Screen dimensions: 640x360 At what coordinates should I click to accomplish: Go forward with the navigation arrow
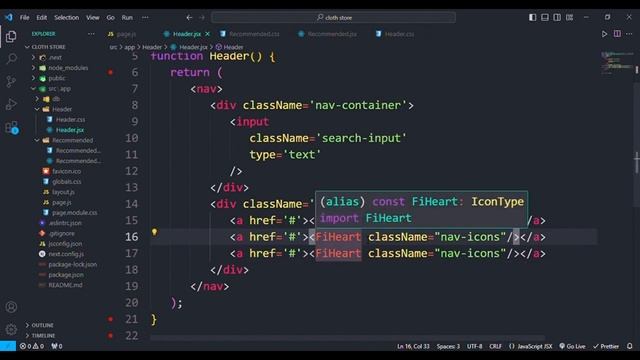(202, 18)
